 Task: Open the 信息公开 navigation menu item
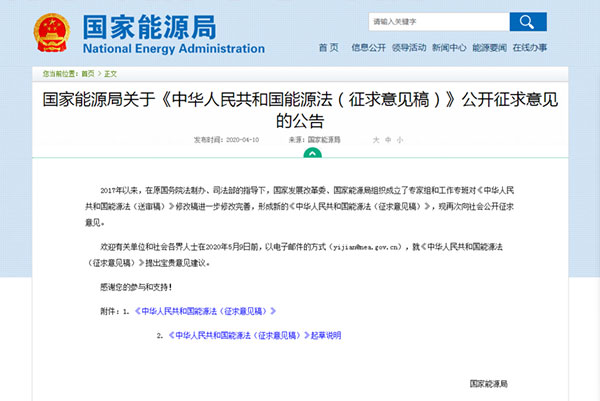tap(368, 47)
